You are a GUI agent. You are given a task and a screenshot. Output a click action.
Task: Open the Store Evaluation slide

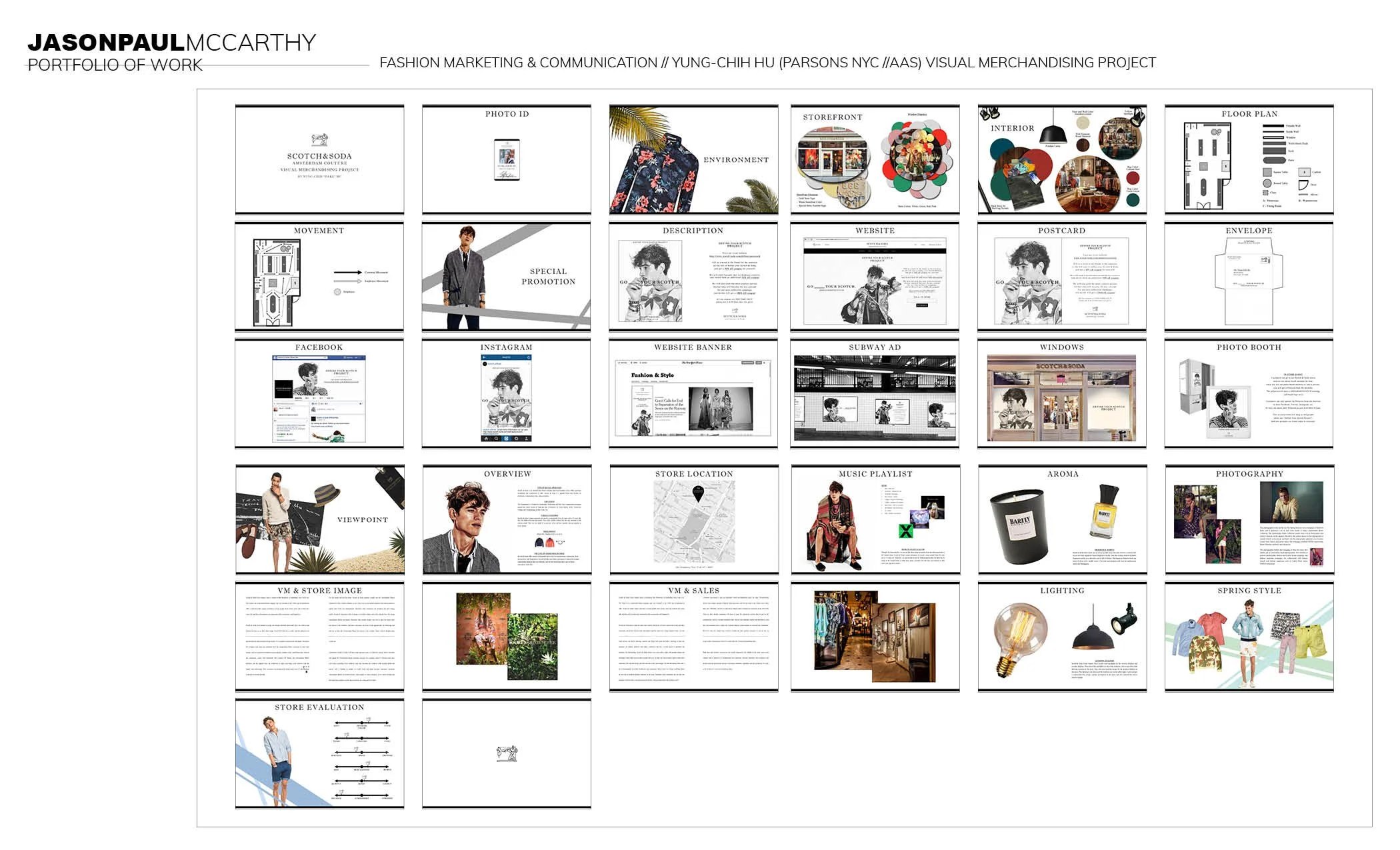(319, 753)
